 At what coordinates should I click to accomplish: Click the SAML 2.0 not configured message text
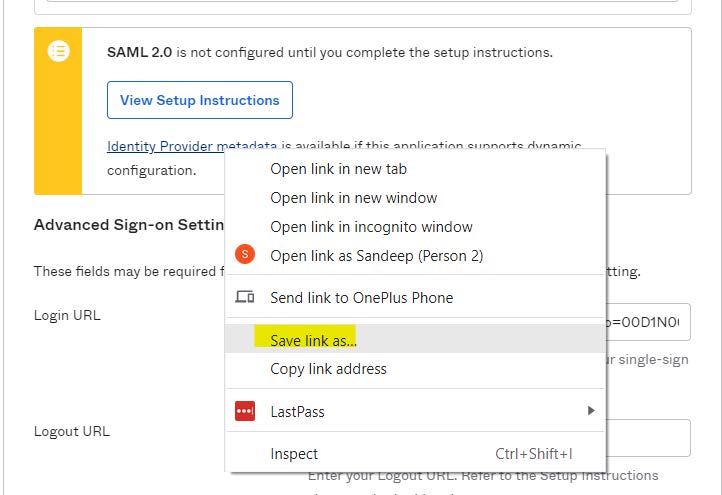(330, 52)
